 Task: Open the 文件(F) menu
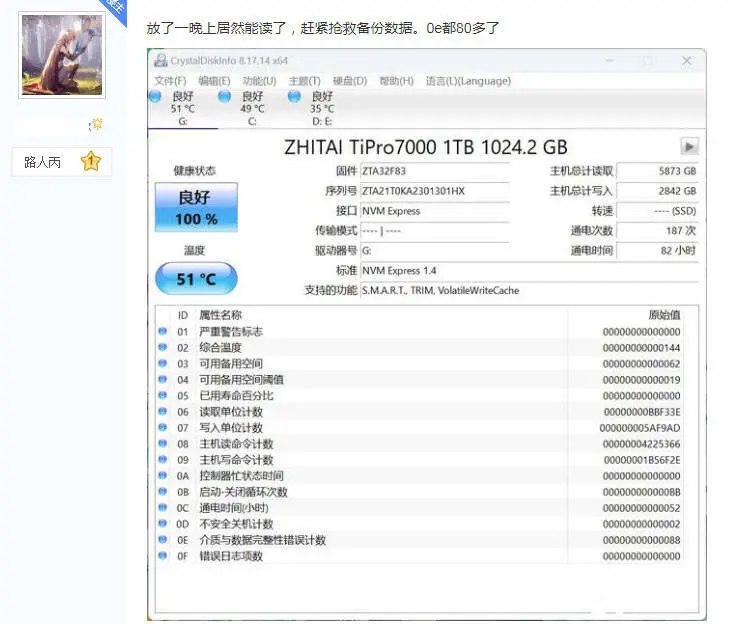click(170, 81)
